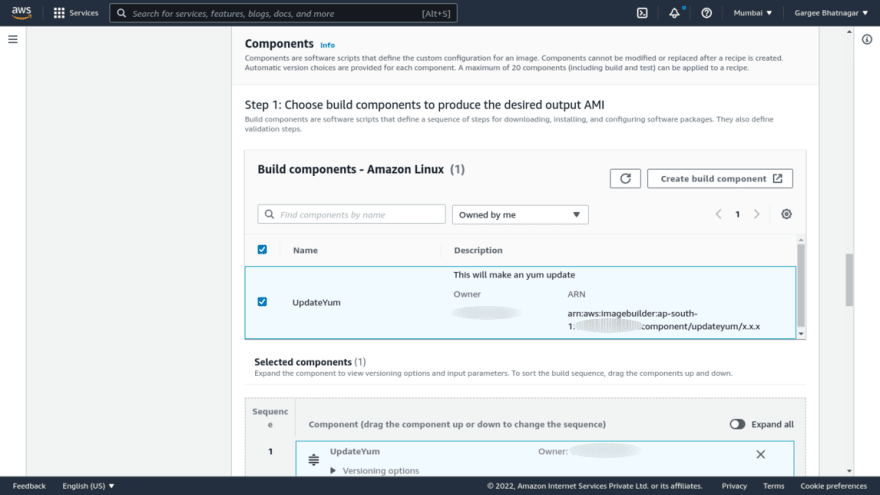Grab the UpdateYum drag handle icon
This screenshot has height=495, width=880.
pos(314,460)
